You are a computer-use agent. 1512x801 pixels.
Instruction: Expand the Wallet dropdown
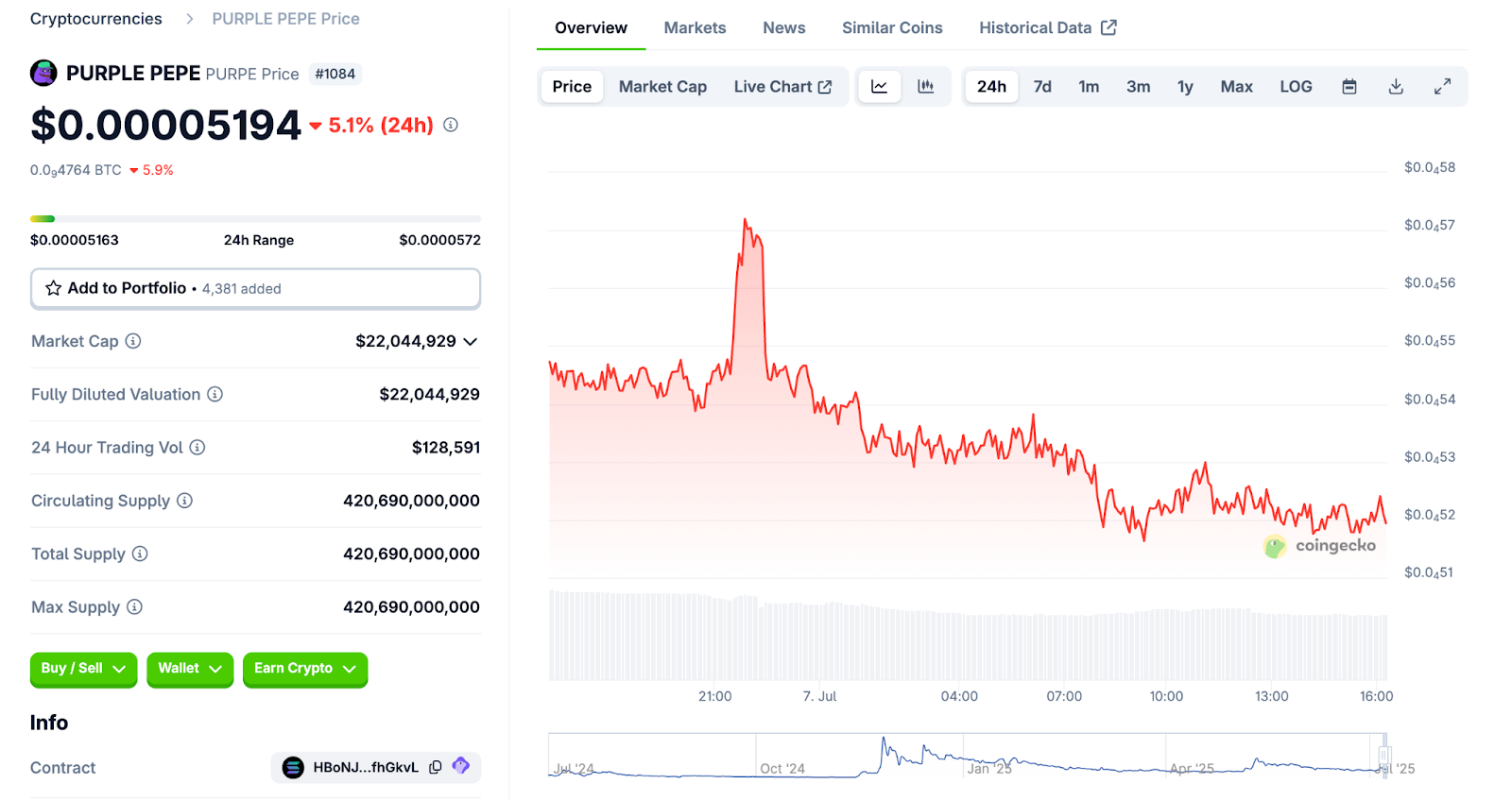pos(190,669)
